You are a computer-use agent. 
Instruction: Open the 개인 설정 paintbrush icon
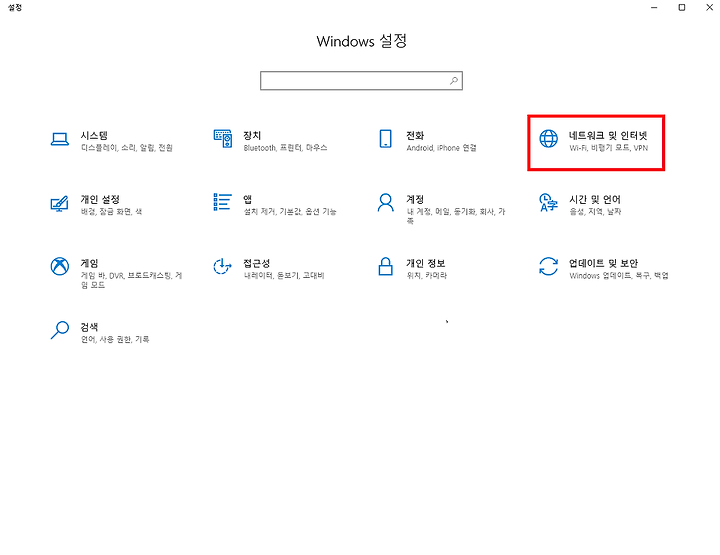pos(60,203)
